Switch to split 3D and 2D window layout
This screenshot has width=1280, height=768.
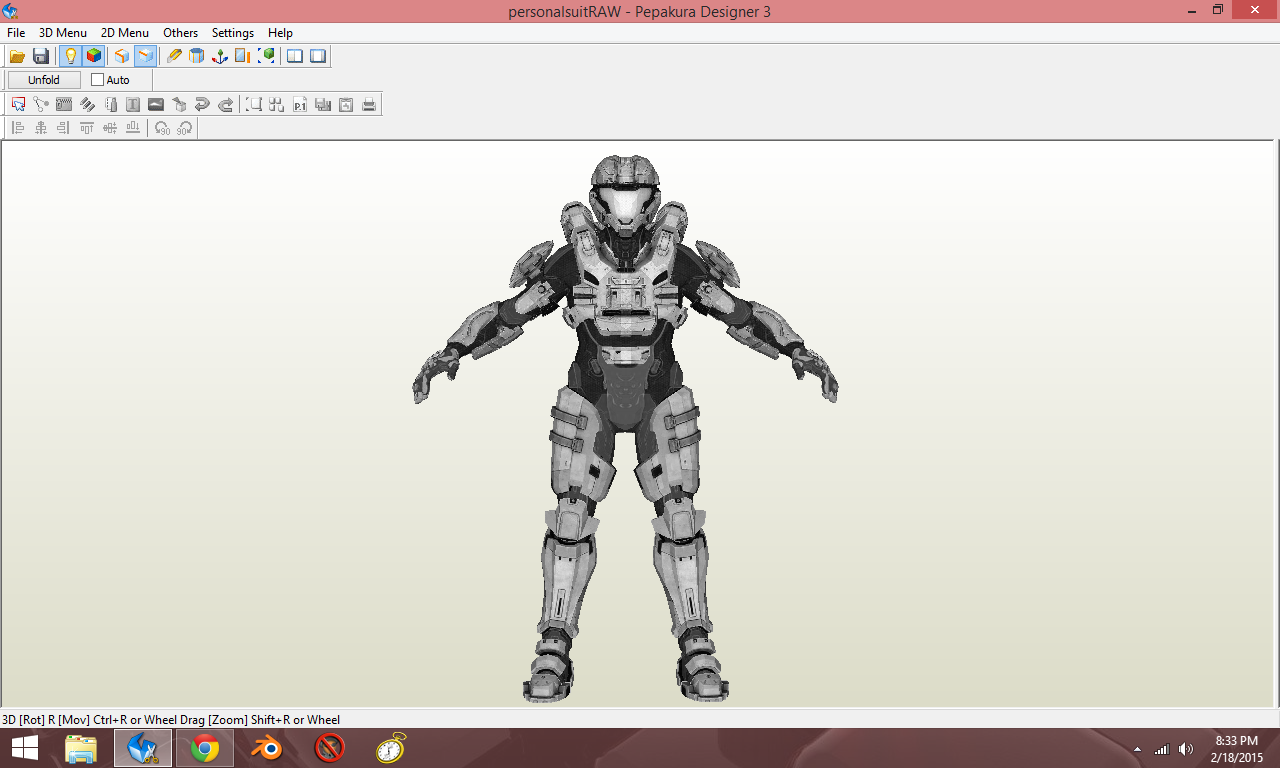click(x=295, y=56)
